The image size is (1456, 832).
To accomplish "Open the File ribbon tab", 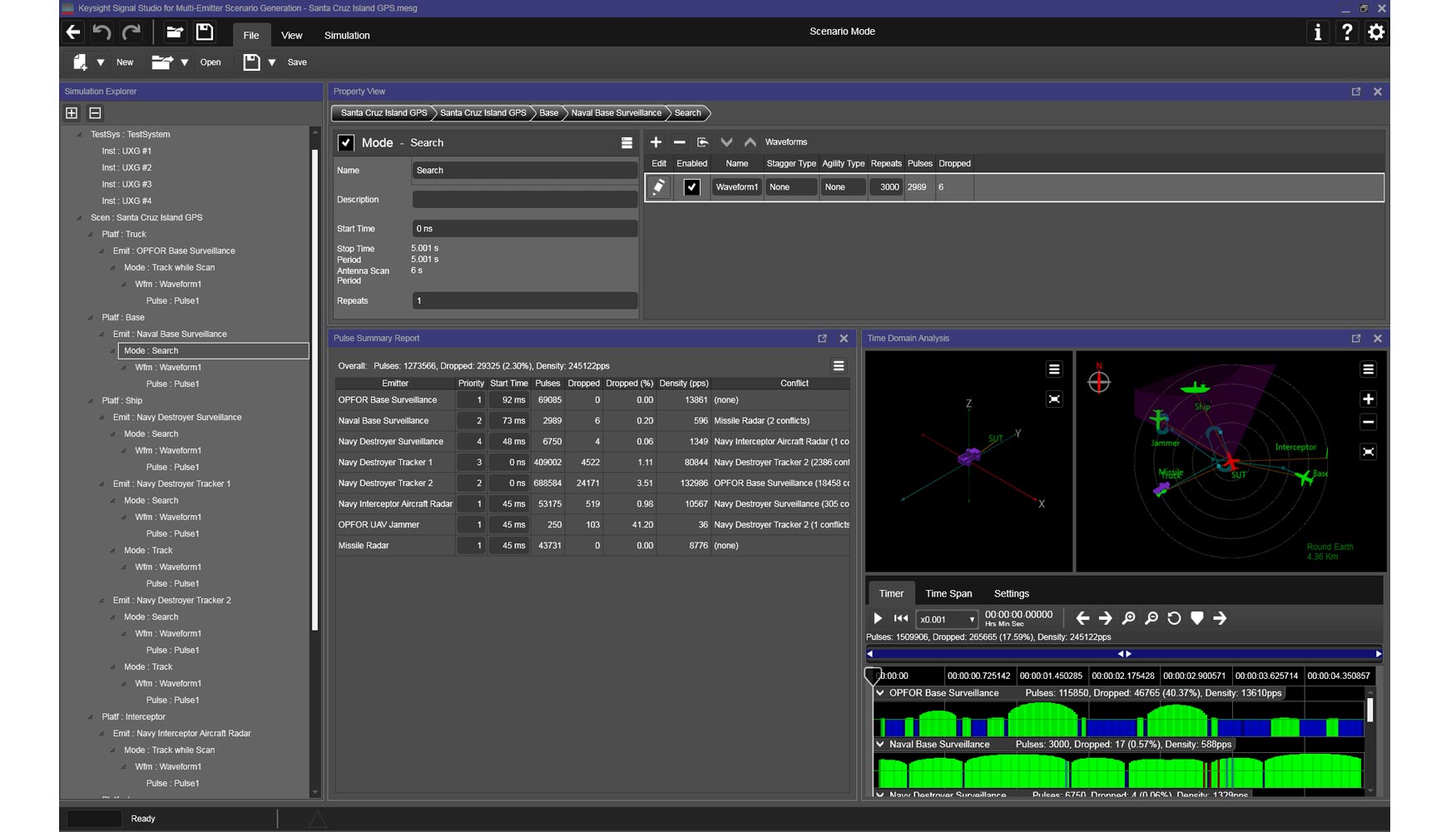I will (x=251, y=35).
